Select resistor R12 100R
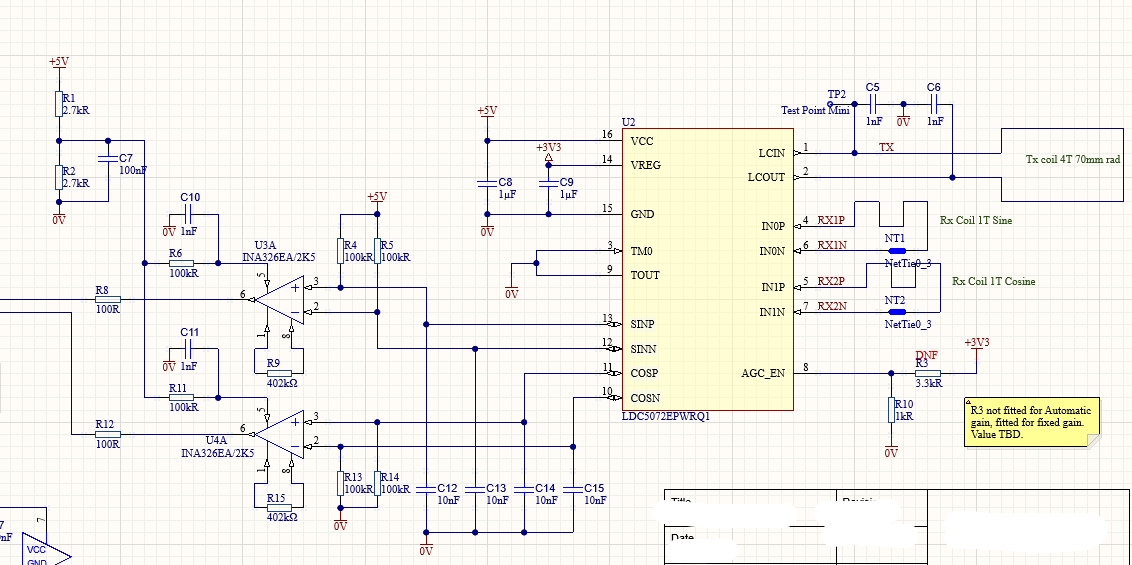The width and height of the screenshot is (1132, 565). point(108,434)
